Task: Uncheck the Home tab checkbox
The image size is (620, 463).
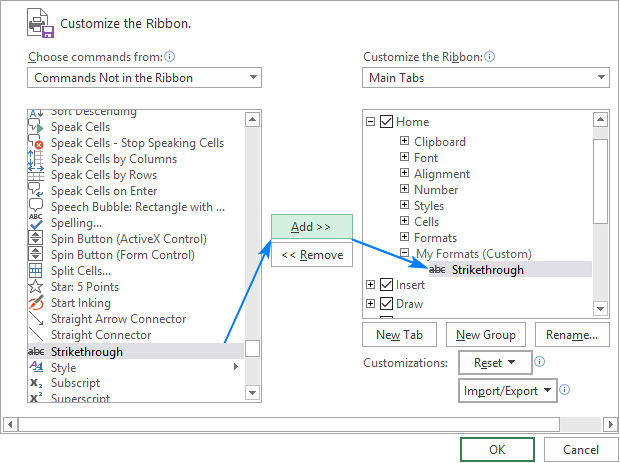Action: (387, 122)
